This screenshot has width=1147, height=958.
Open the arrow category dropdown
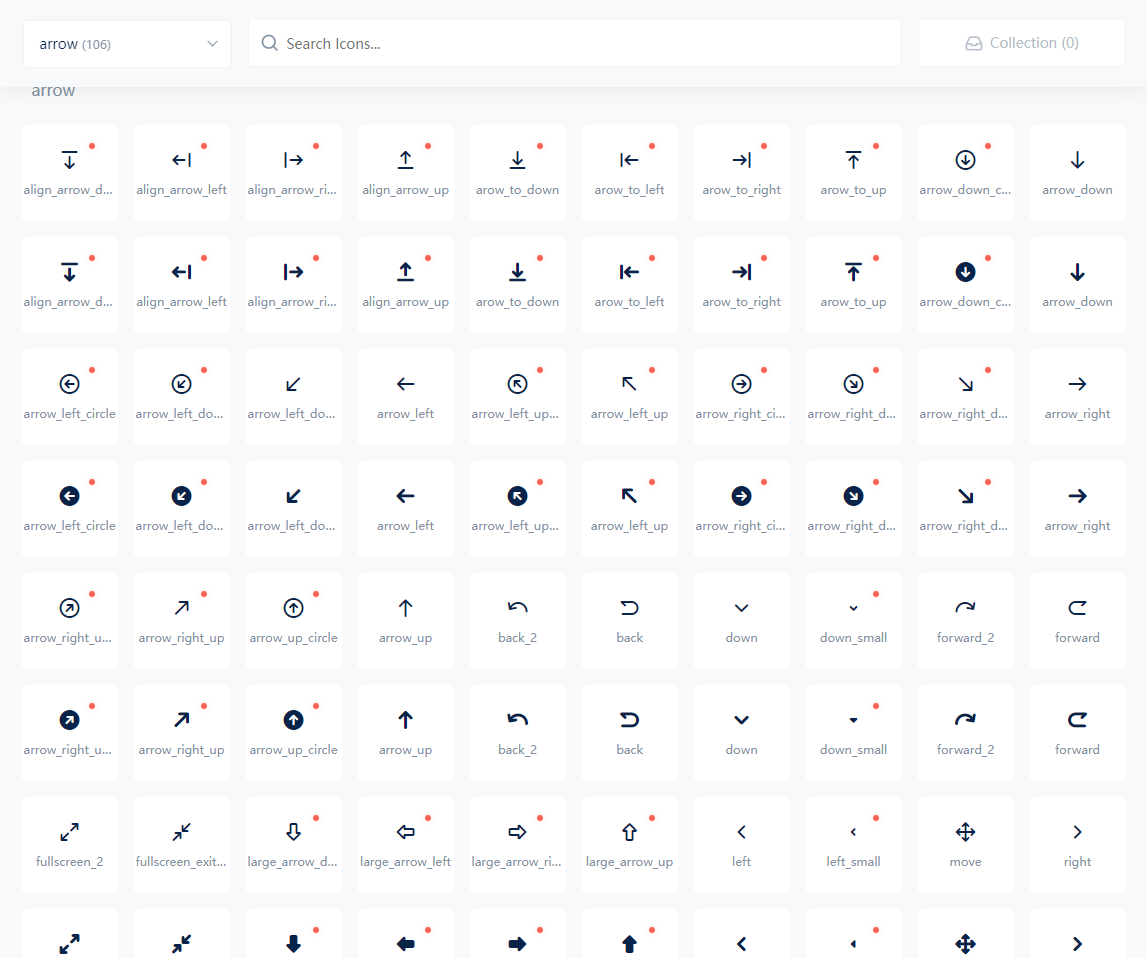tap(127, 44)
